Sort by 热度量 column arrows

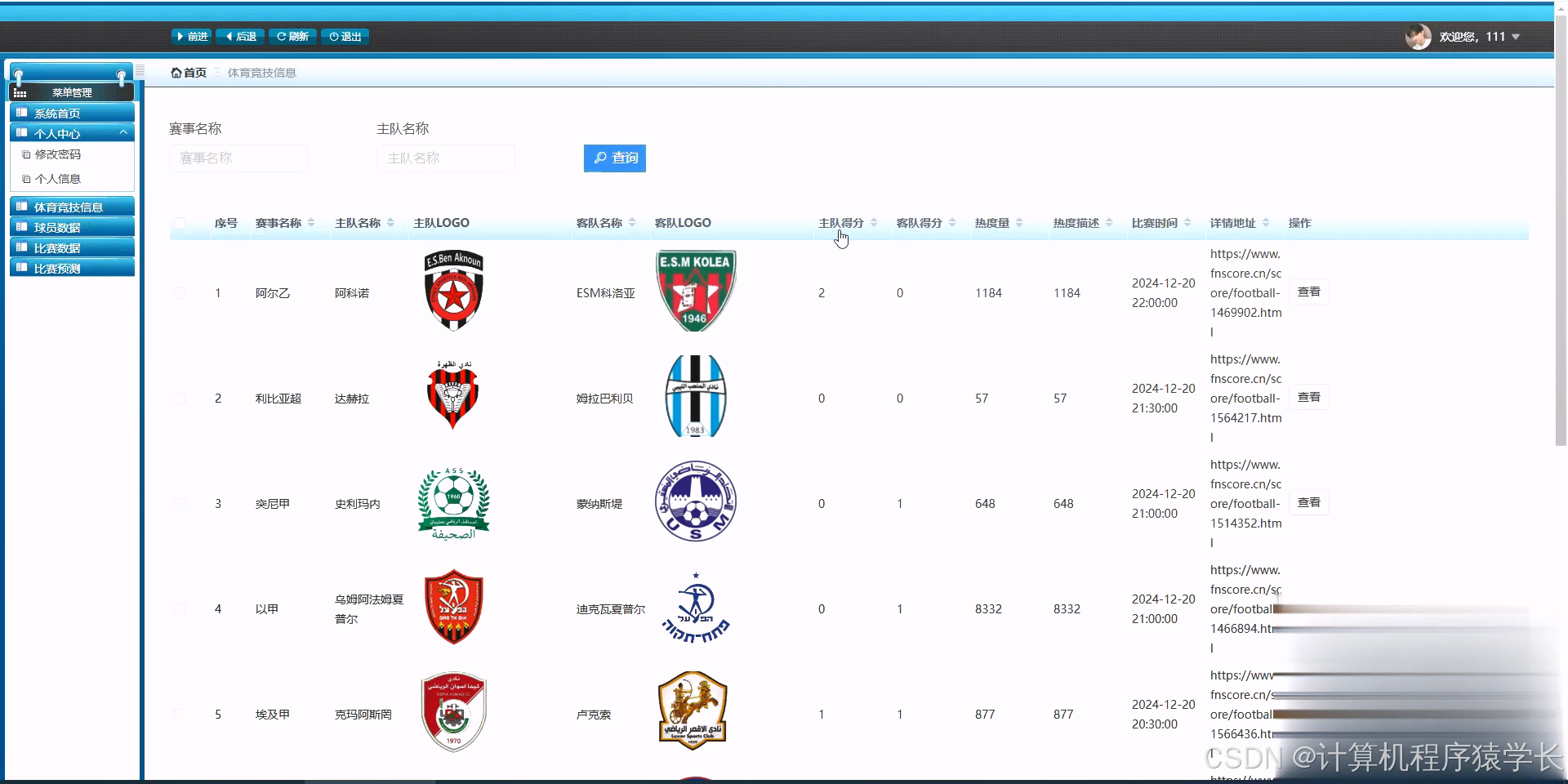1019,223
